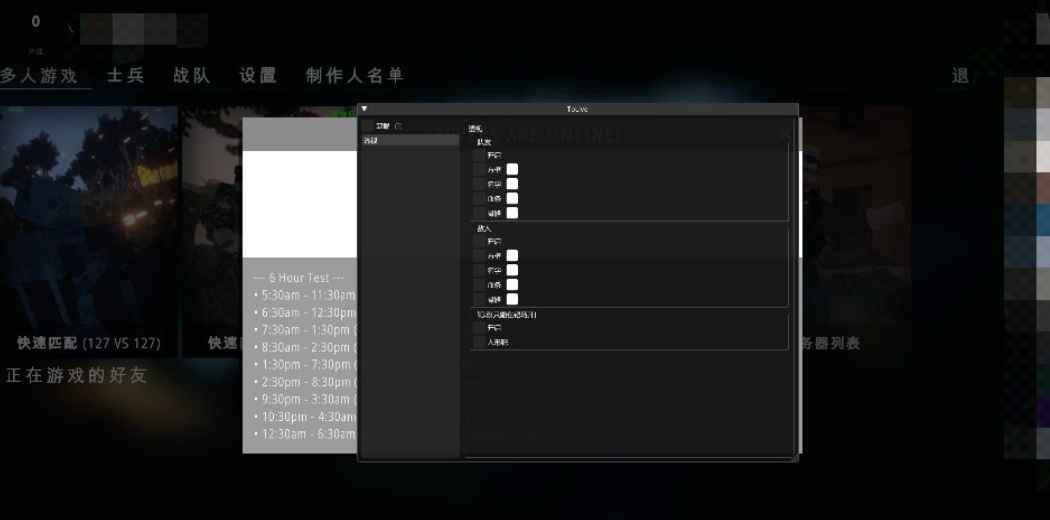Open the 士兵 tab in game menu

click(126, 76)
